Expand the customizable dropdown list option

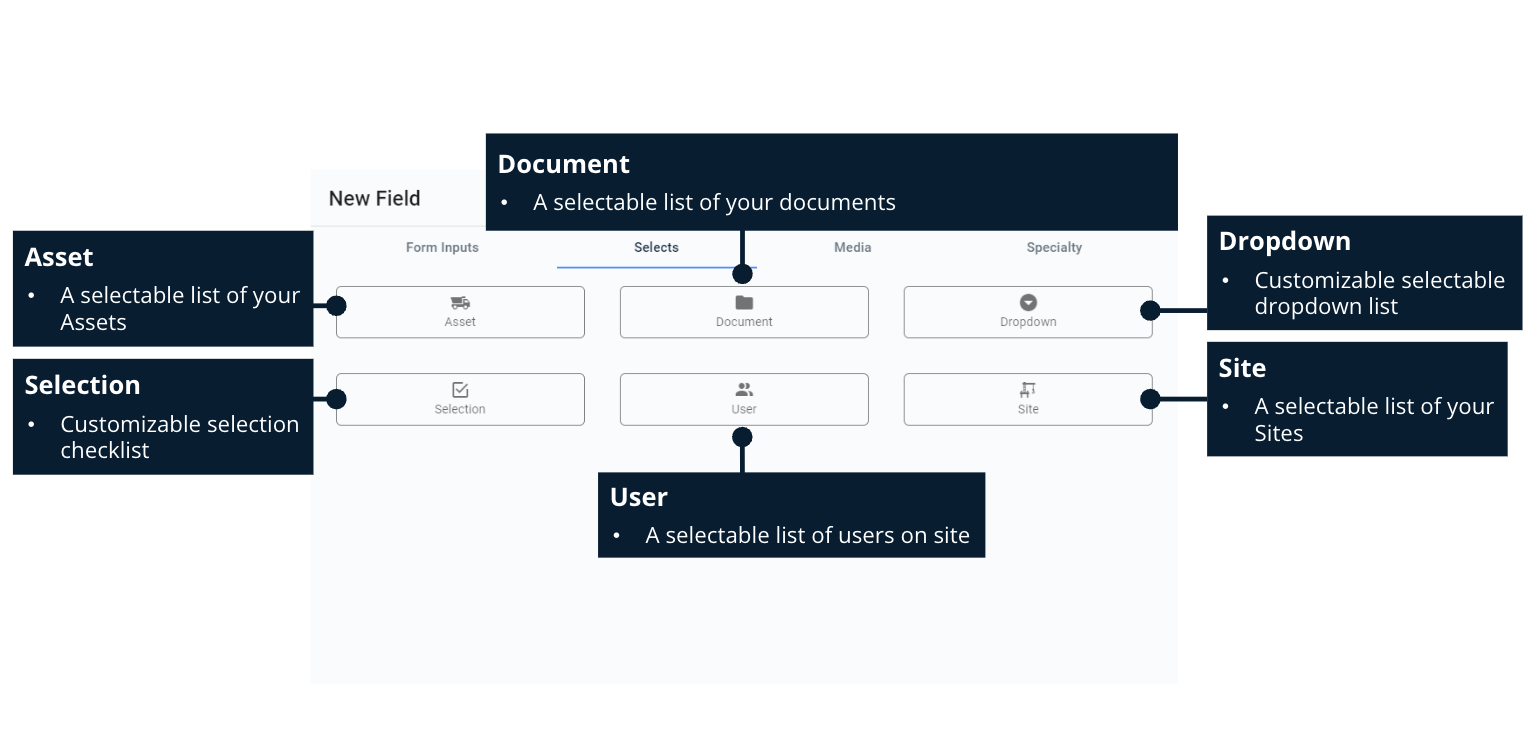(1028, 311)
